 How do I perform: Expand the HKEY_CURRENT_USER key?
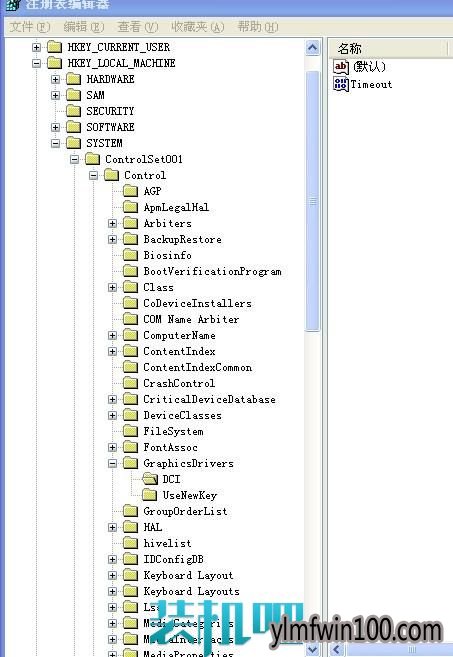click(x=36, y=47)
